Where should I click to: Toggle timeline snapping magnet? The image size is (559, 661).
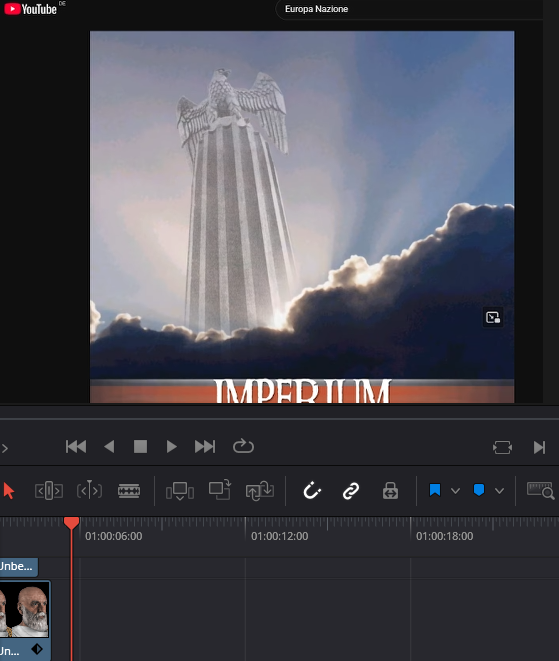[x=312, y=491]
